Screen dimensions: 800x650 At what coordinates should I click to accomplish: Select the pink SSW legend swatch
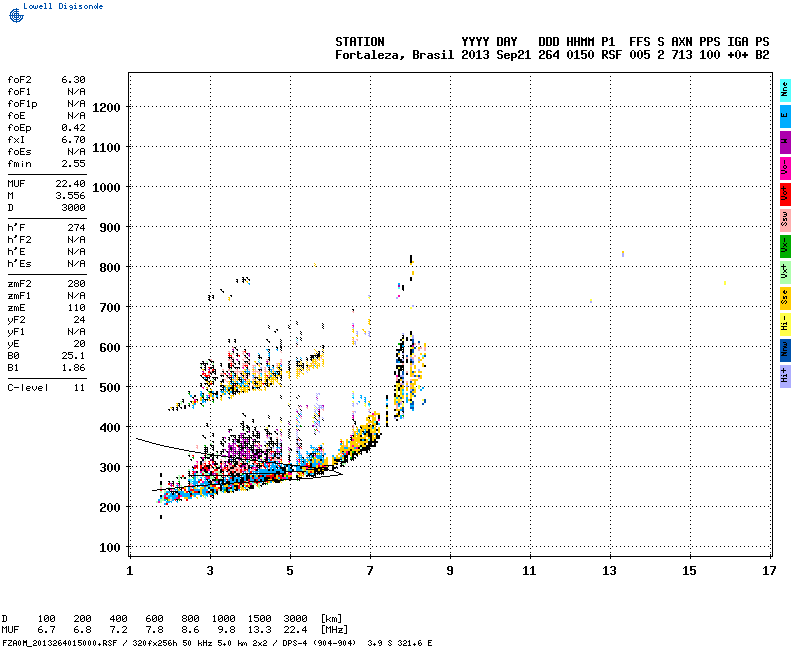785,220
